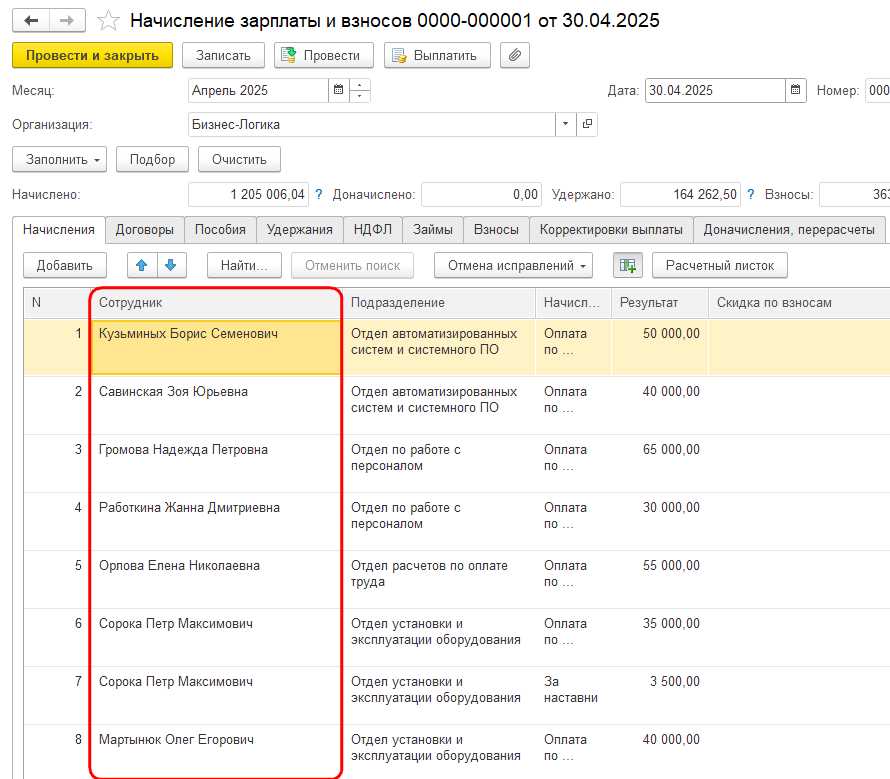Expand the Организация dropdown list
Viewport: 890px width, 779px height.
pyautogui.click(x=565, y=124)
